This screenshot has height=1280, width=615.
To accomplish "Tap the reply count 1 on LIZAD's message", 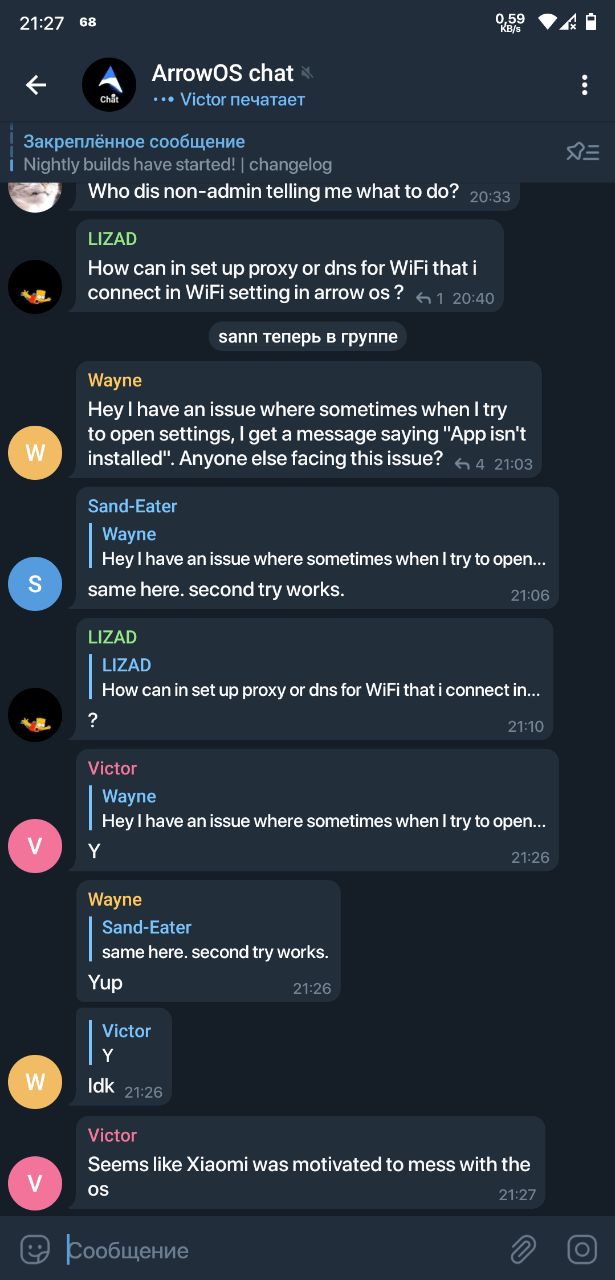I will [429, 298].
